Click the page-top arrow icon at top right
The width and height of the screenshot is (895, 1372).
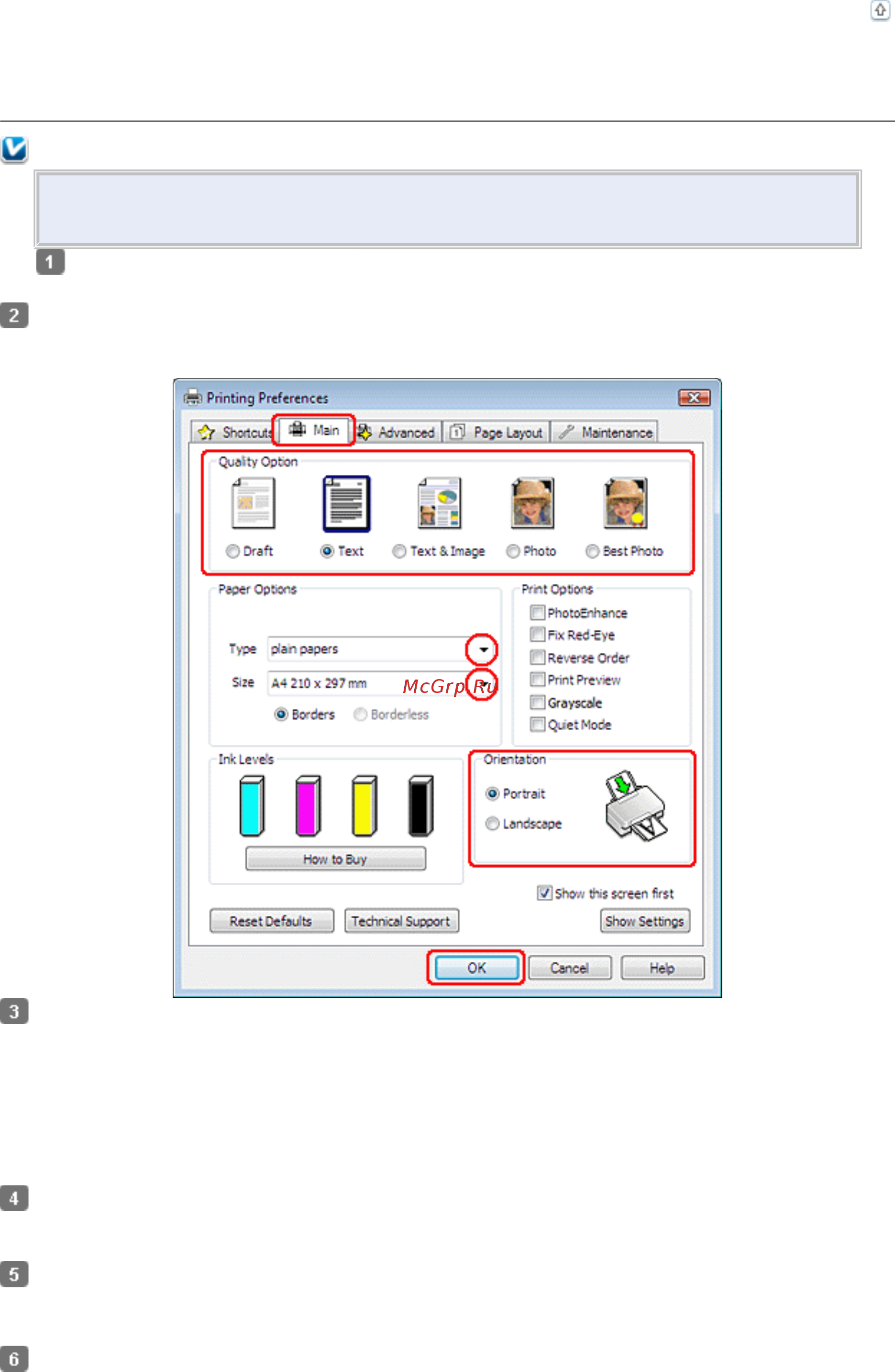pos(880,11)
